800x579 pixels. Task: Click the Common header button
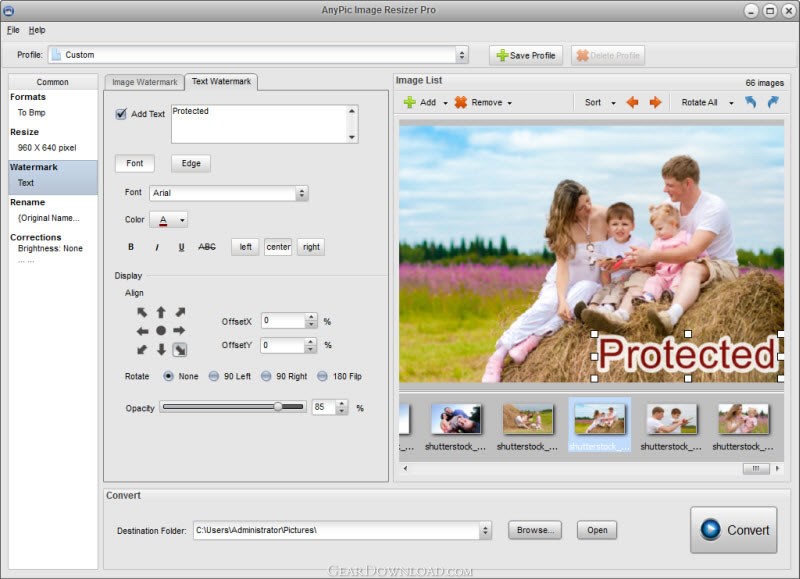tap(53, 82)
